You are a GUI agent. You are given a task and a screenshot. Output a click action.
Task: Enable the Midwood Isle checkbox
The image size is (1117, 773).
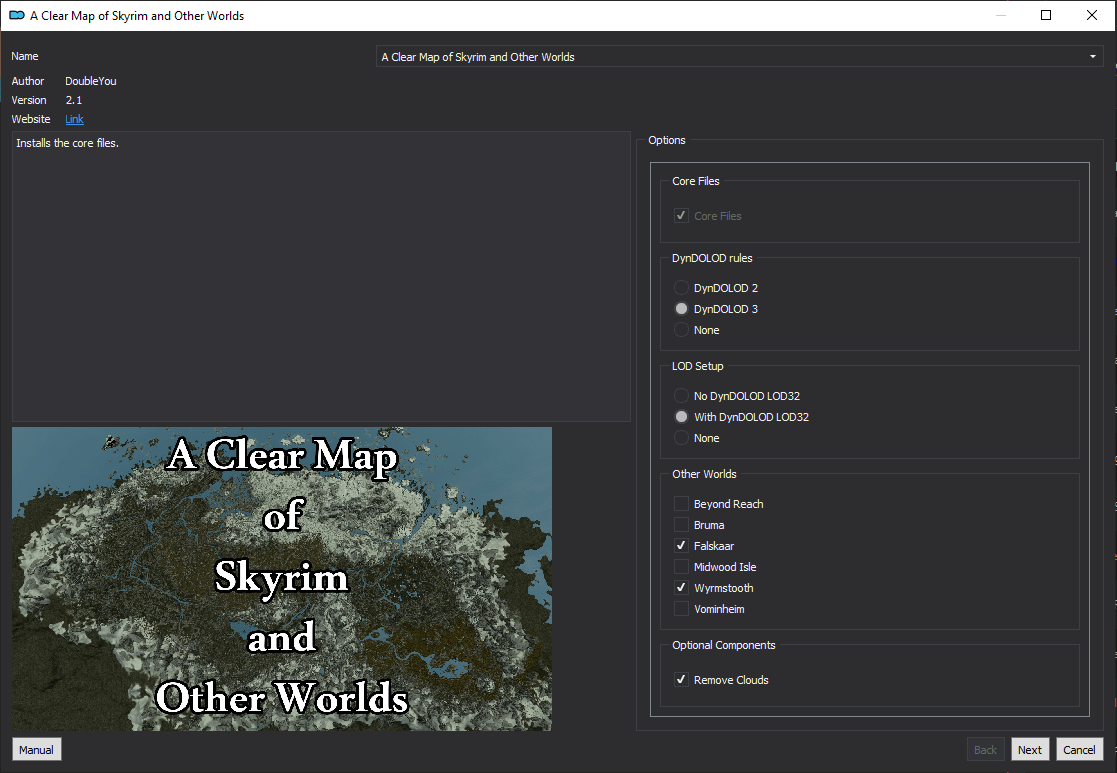click(681, 566)
